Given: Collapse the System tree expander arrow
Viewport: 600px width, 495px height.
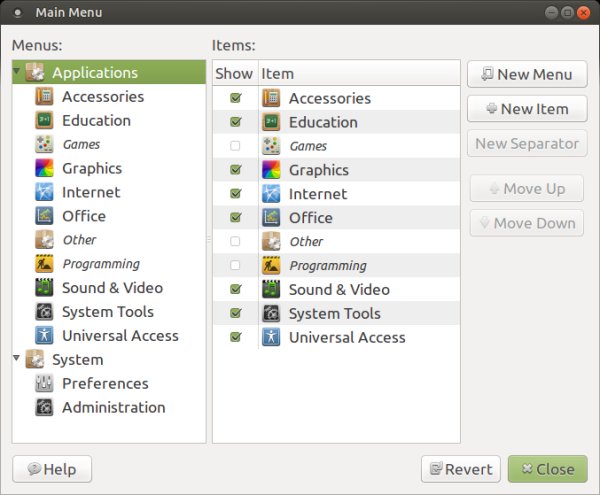Looking at the screenshot, I should (x=17, y=359).
